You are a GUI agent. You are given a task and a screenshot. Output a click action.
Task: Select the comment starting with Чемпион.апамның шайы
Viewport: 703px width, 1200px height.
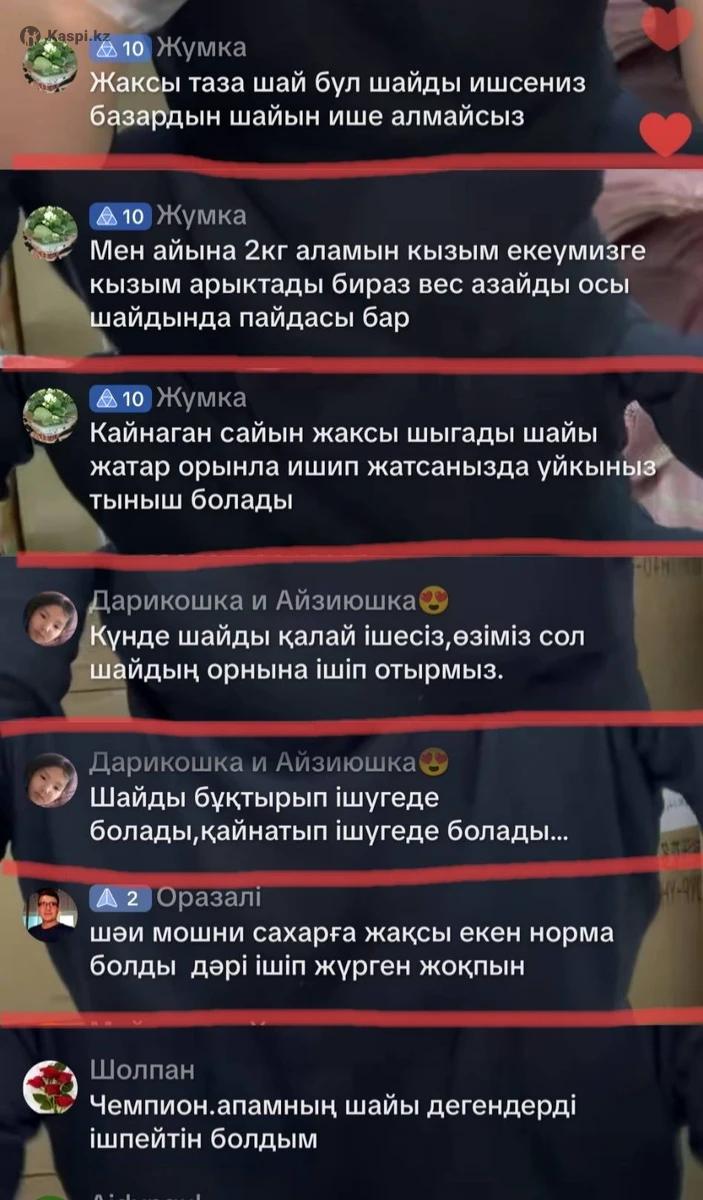(347, 1122)
